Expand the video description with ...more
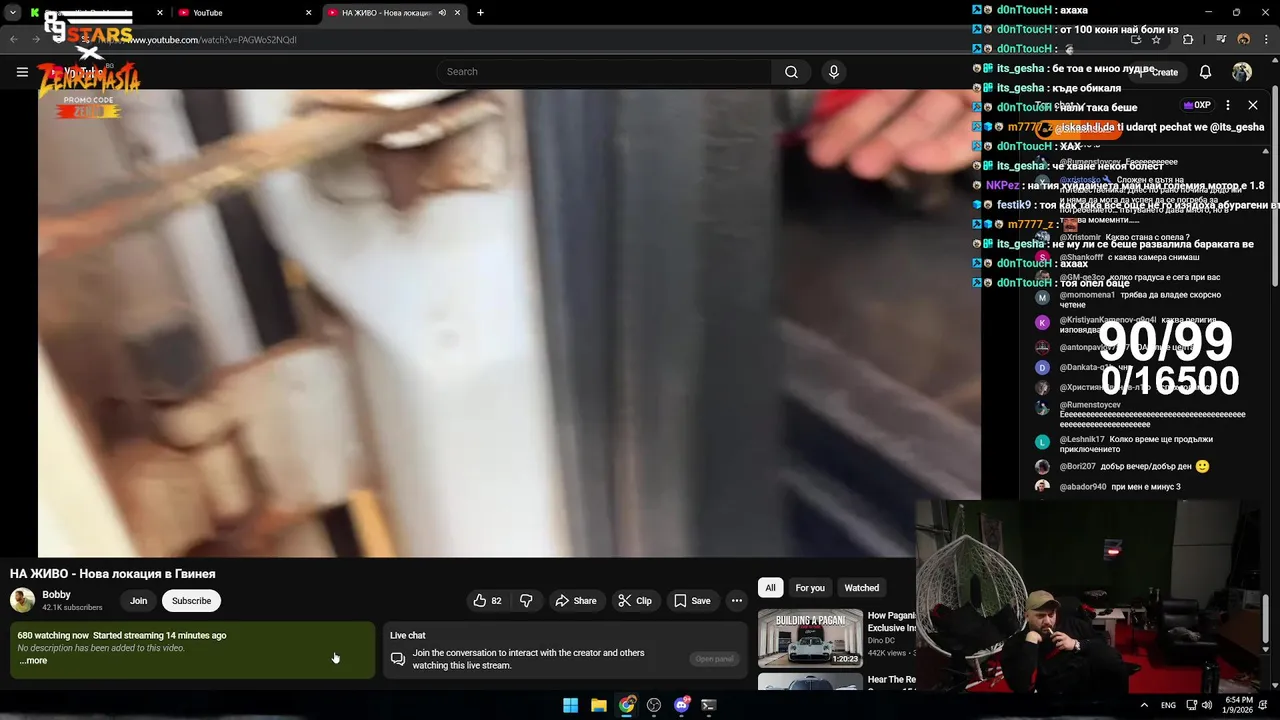Screen dimensions: 1280x720 (33, 661)
